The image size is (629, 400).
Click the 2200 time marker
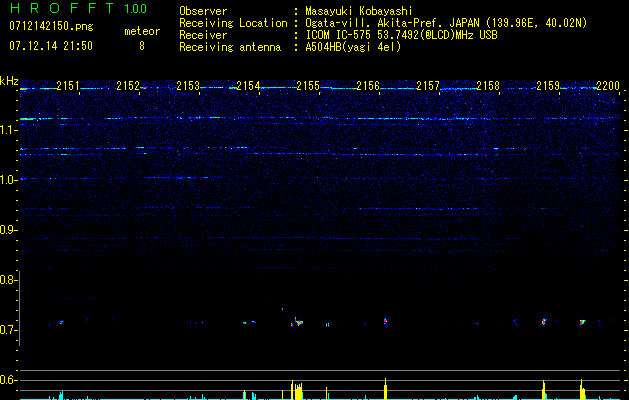point(608,85)
